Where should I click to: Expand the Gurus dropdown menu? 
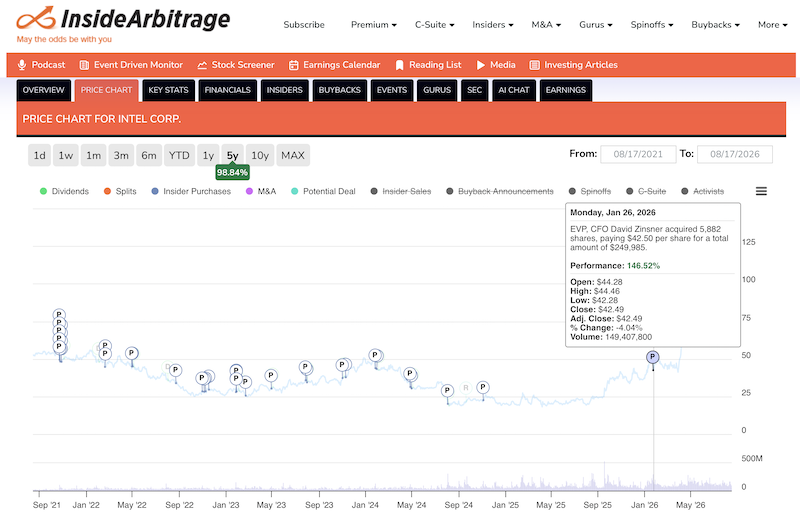click(595, 24)
